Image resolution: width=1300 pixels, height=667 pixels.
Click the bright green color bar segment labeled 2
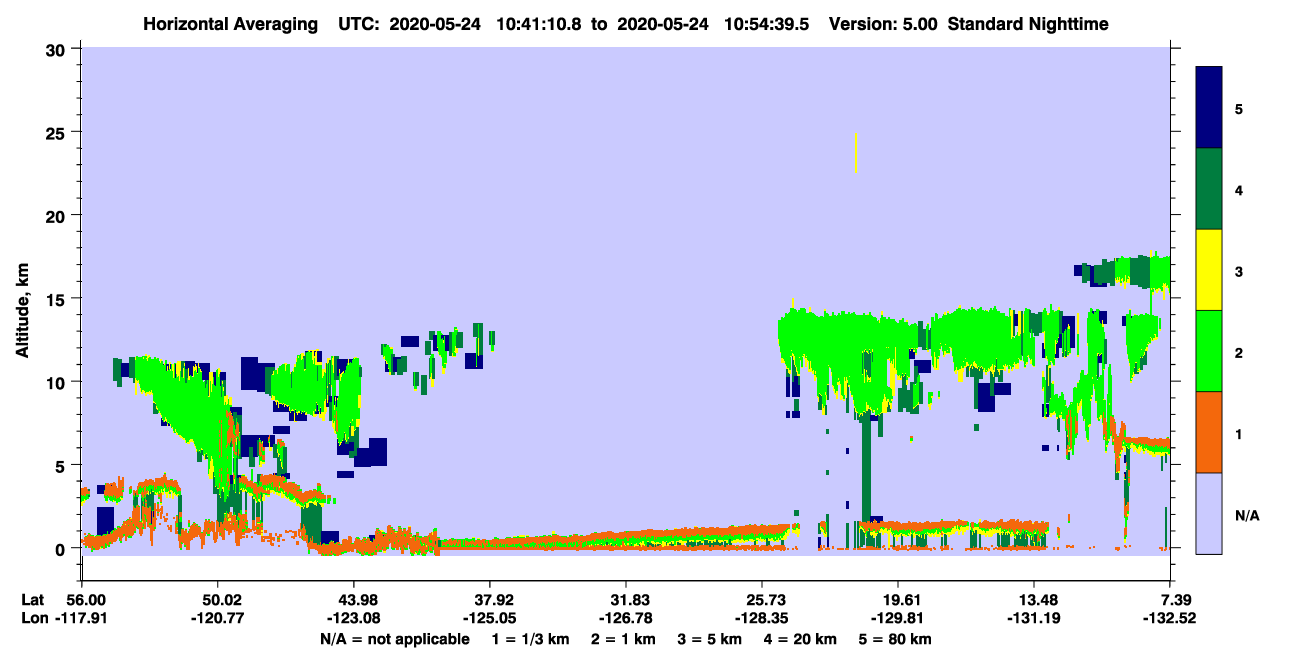pyautogui.click(x=1209, y=351)
